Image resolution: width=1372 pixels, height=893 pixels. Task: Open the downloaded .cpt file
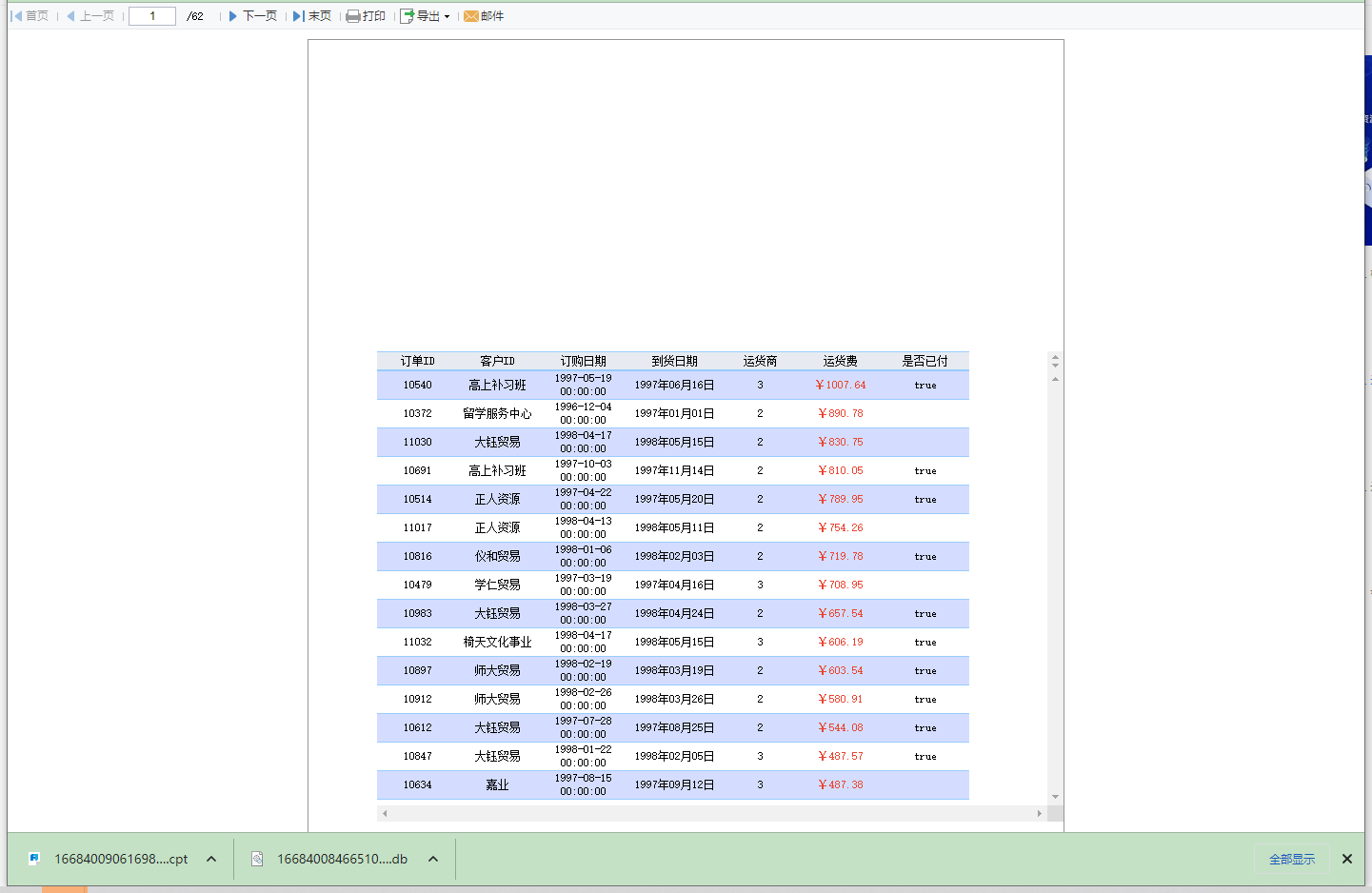click(x=120, y=859)
